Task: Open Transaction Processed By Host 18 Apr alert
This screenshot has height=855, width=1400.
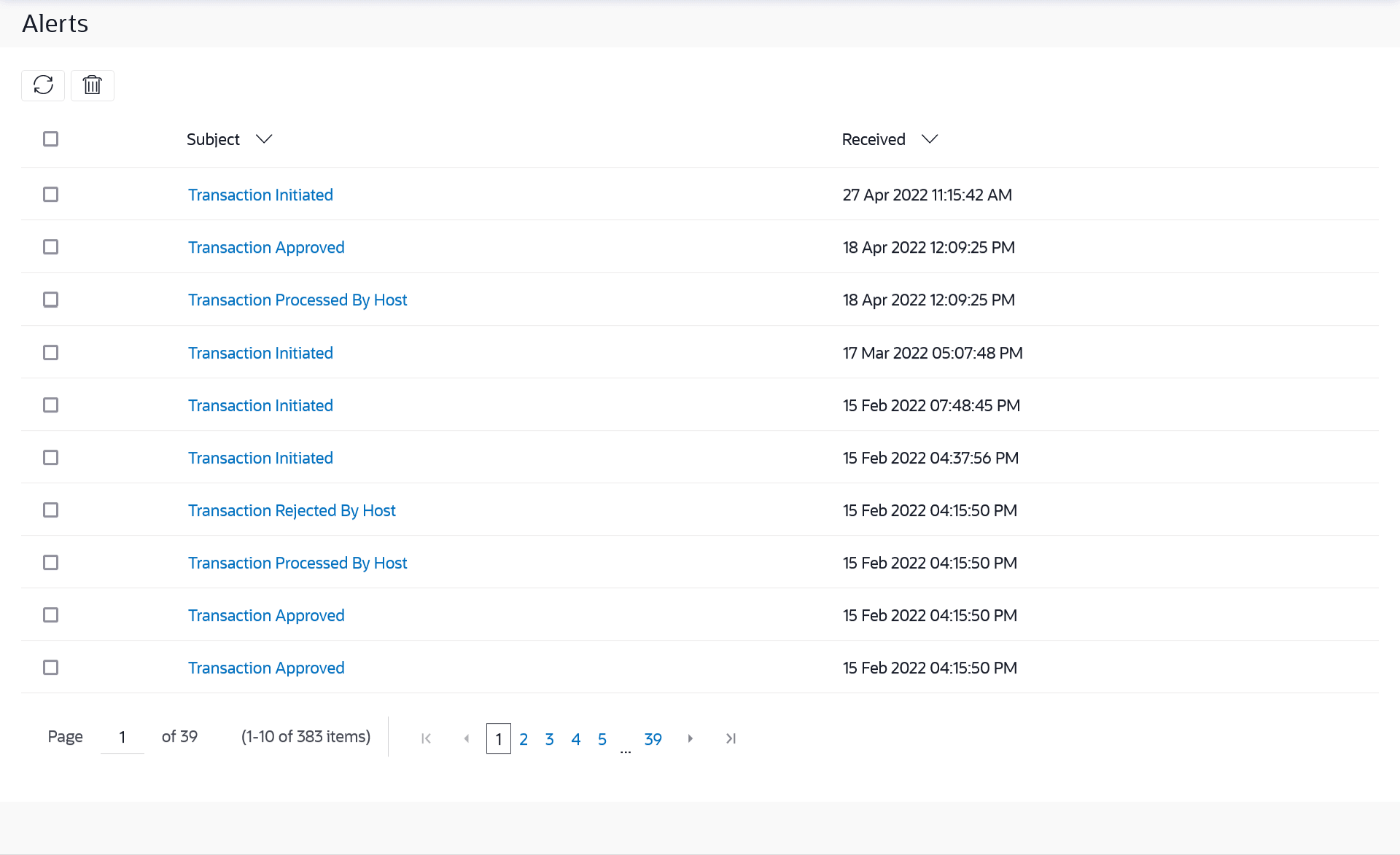Action: coord(297,300)
